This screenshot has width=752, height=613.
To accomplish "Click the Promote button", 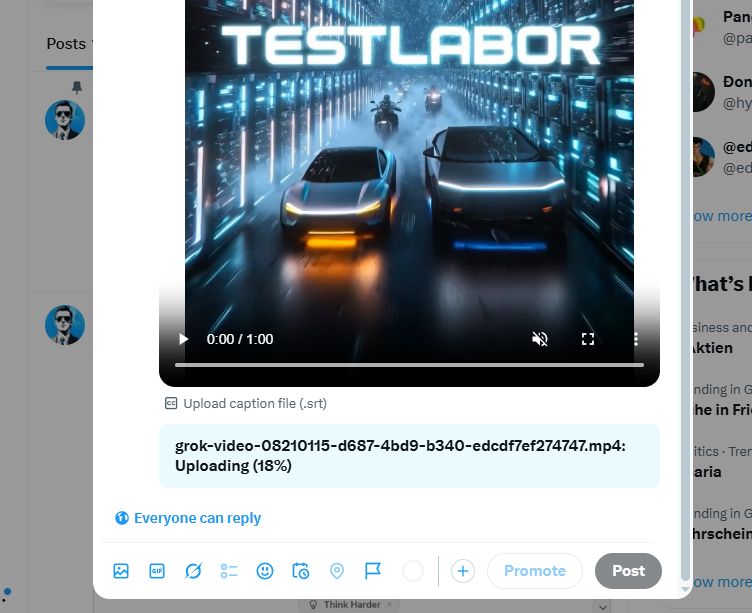I will [535, 571].
